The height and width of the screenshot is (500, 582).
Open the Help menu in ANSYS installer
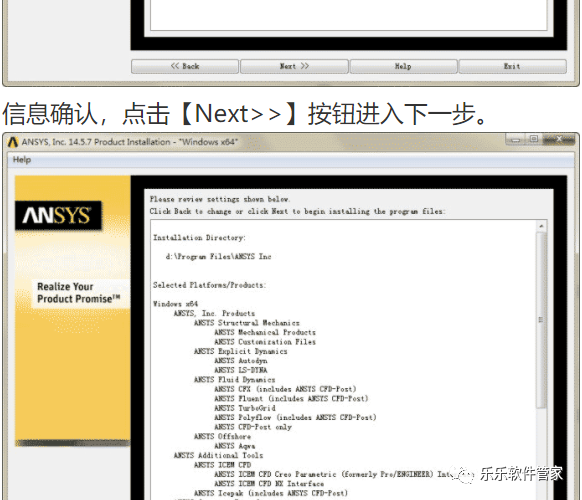pos(22,160)
